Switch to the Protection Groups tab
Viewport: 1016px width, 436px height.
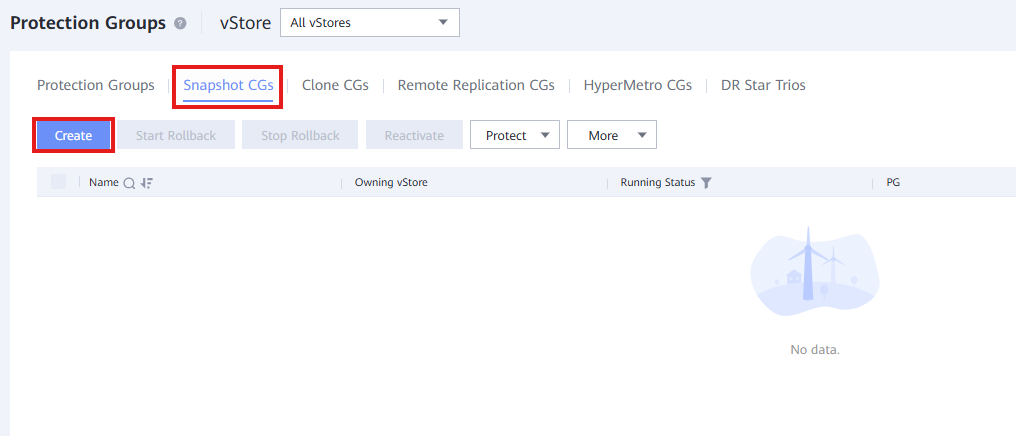(96, 85)
